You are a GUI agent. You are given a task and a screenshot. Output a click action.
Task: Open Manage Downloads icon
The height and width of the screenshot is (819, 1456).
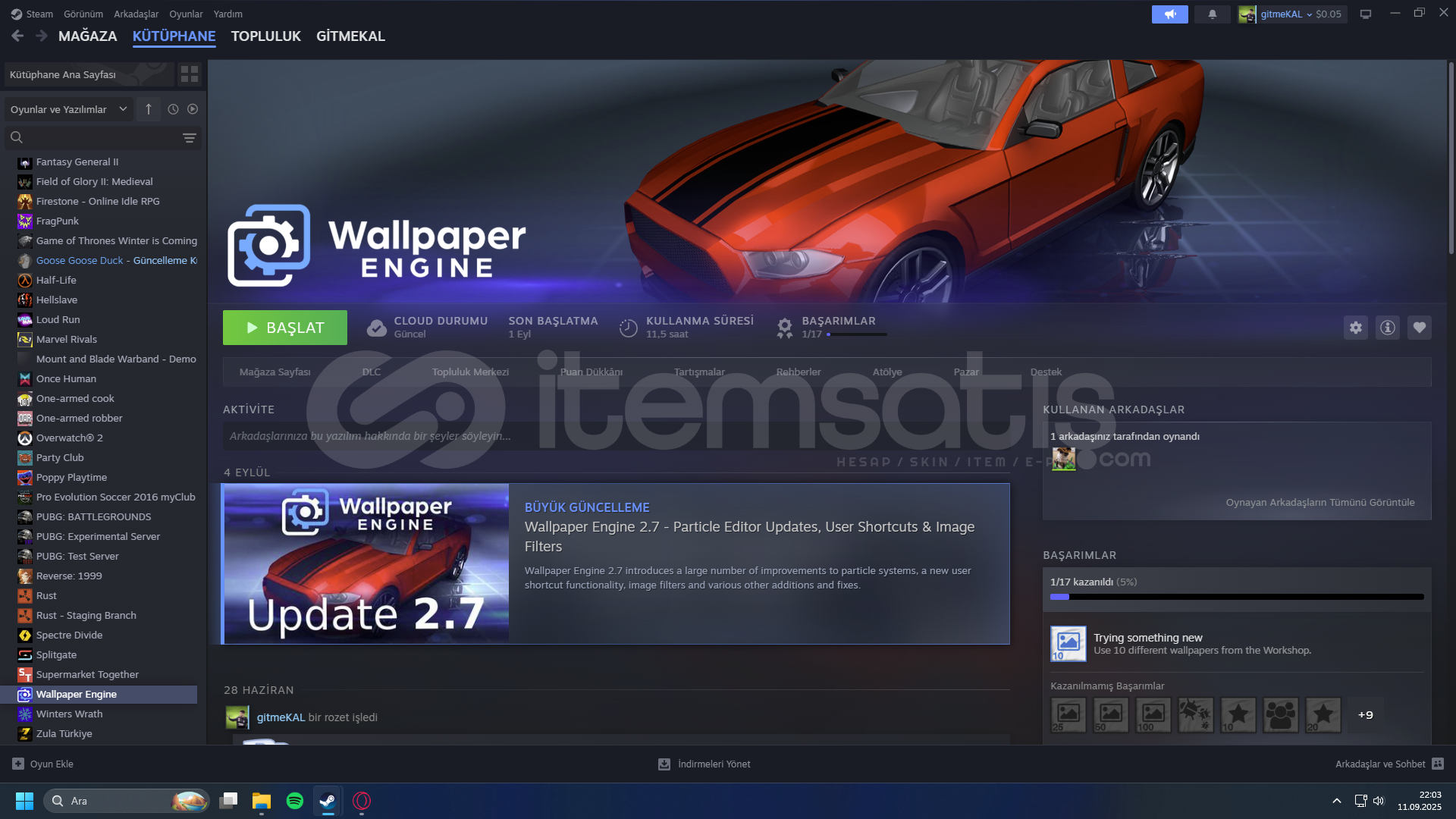(664, 764)
